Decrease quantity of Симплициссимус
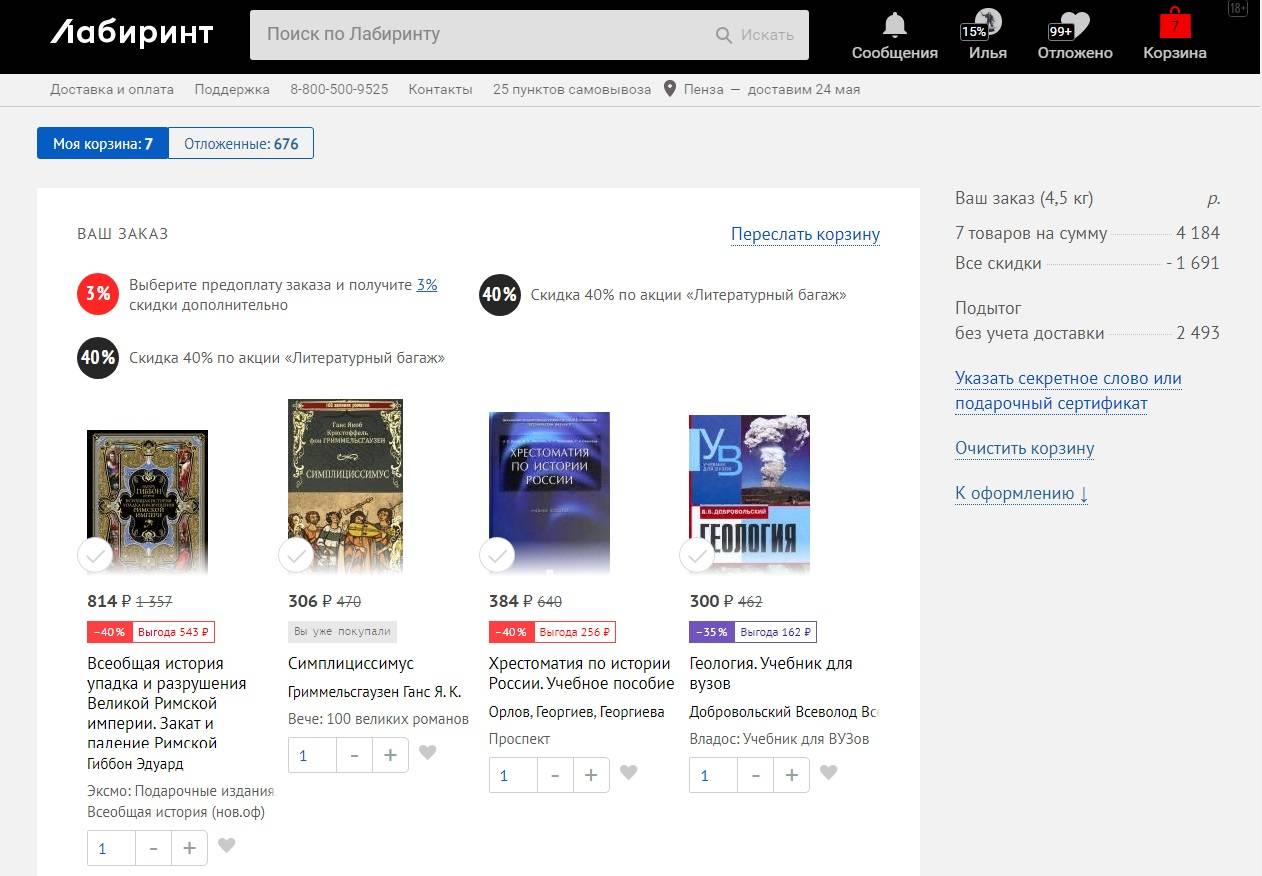Image resolution: width=1262 pixels, height=876 pixels. point(354,755)
